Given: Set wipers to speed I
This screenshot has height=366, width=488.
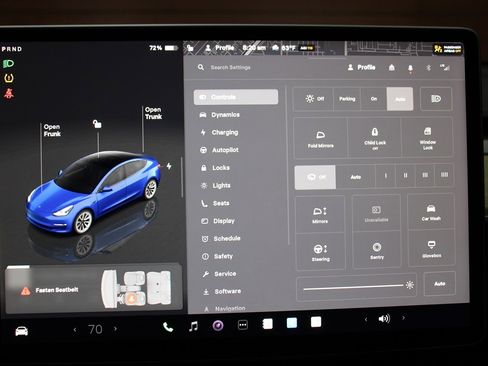Looking at the screenshot, I should [x=386, y=175].
